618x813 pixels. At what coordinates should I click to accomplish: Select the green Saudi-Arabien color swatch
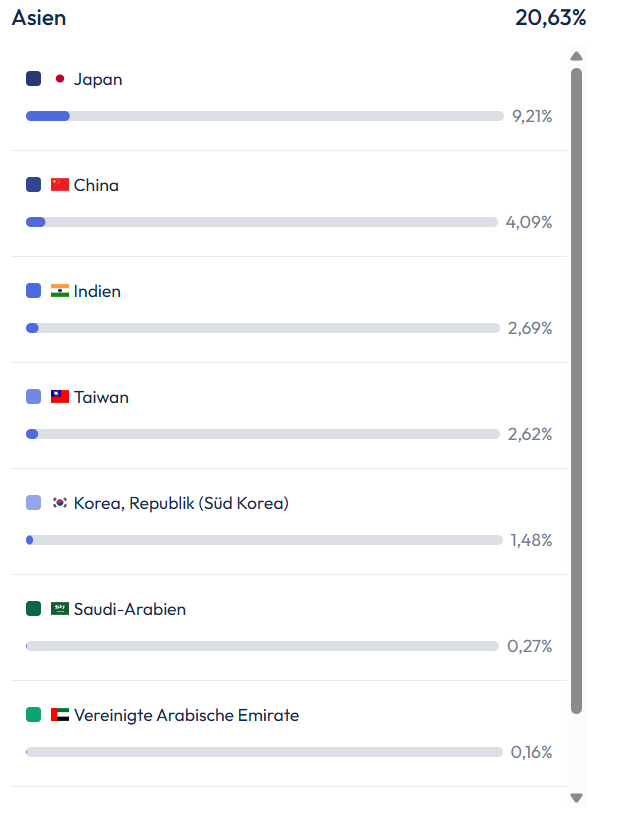pos(34,609)
